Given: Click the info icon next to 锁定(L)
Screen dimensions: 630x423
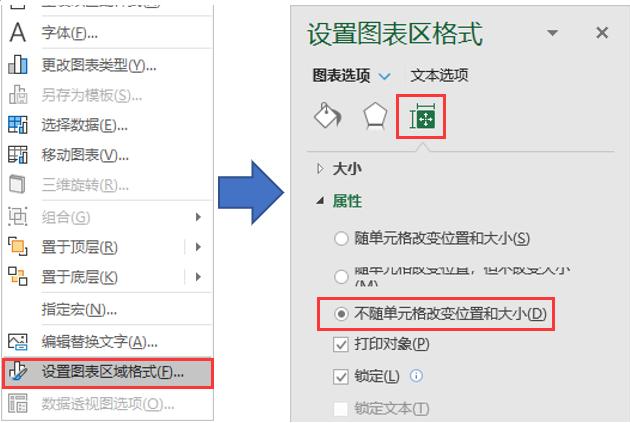Looking at the screenshot, I should pyautogui.click(x=416, y=376).
